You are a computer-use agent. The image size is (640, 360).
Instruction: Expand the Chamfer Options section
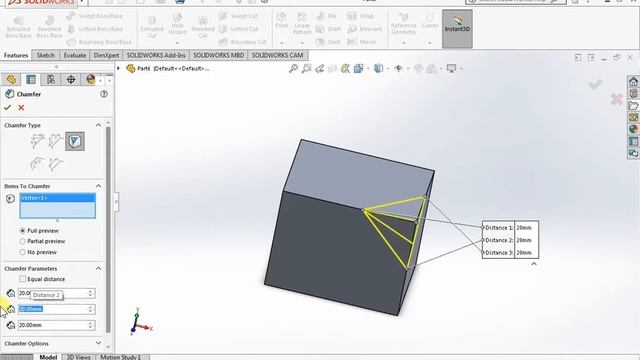click(x=98, y=343)
